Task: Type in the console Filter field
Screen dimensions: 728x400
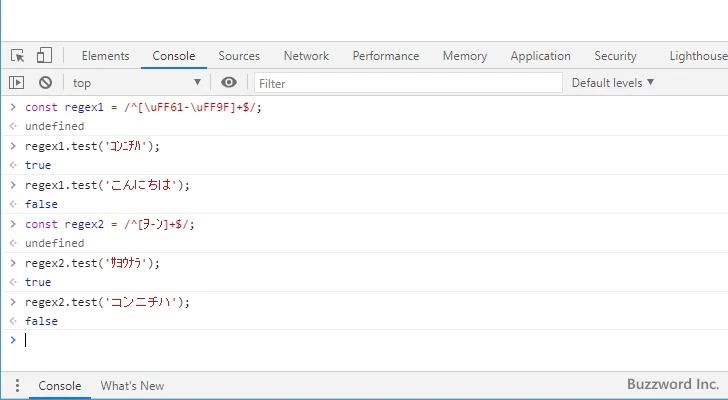Action: pyautogui.click(x=405, y=83)
